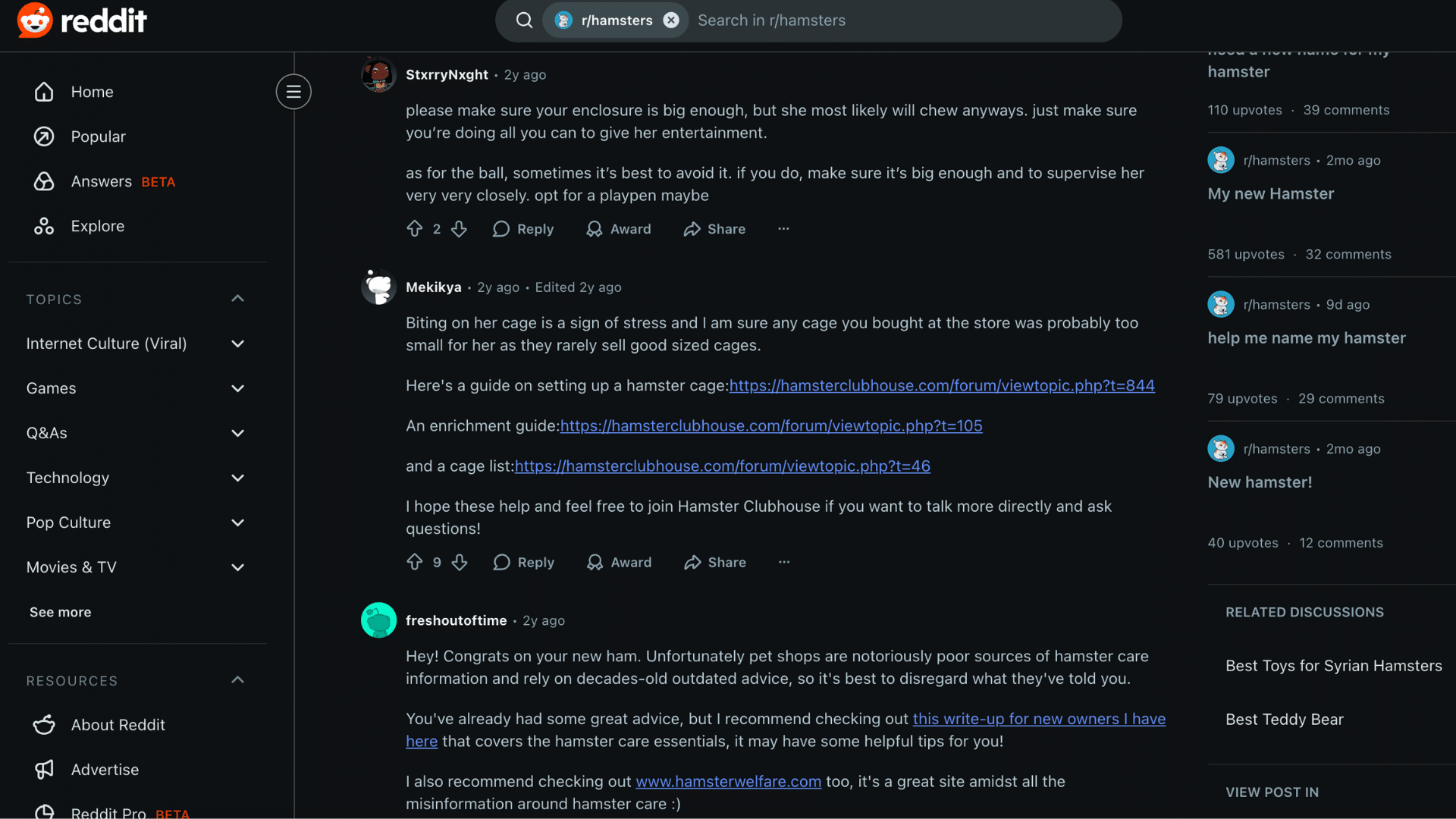
Task: Collapse the Resources section
Action: 237,680
